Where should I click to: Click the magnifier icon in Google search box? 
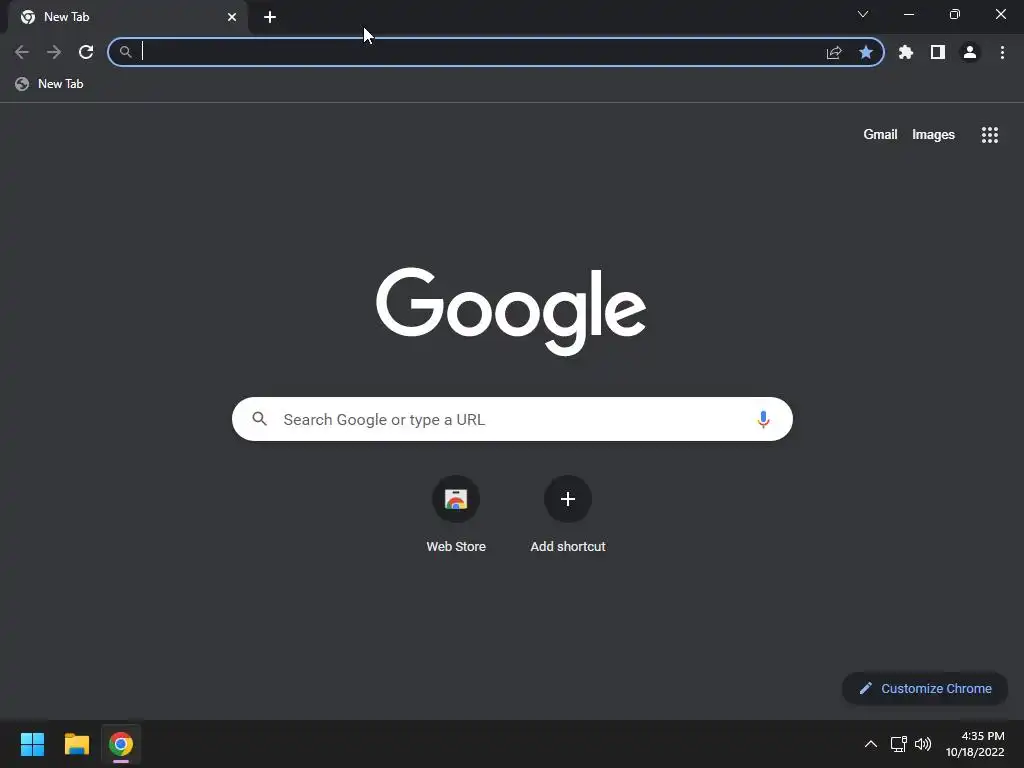259,419
